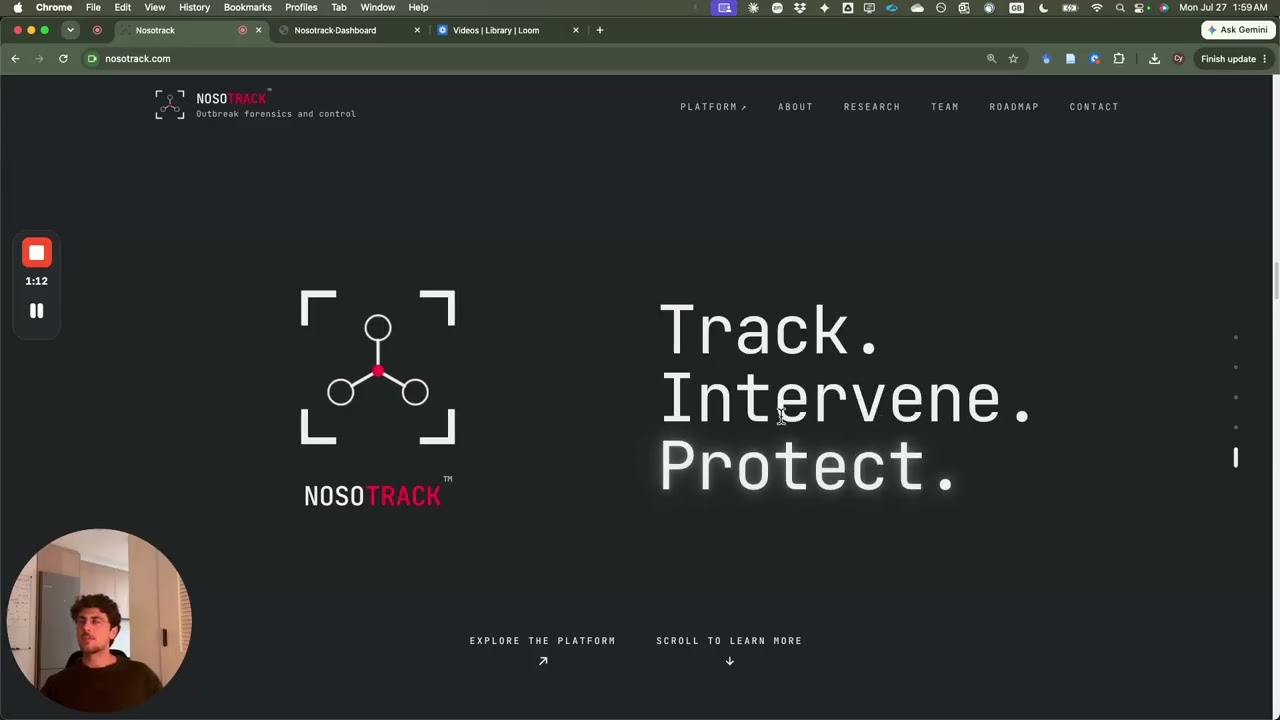Click the large Nosotrack hero logo
The image size is (1280, 720).
[378, 398]
